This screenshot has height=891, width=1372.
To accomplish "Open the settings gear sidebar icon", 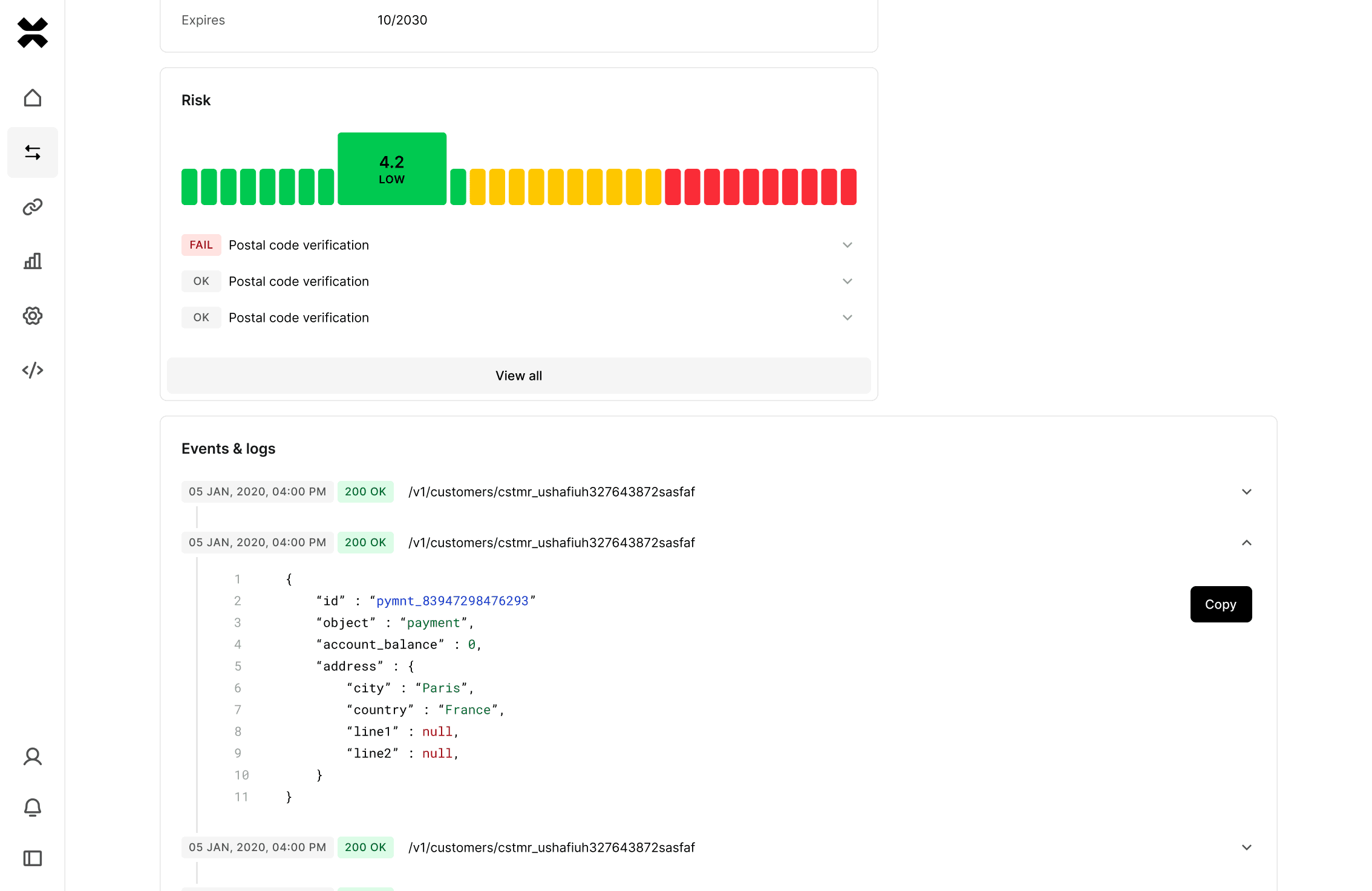I will click(33, 316).
